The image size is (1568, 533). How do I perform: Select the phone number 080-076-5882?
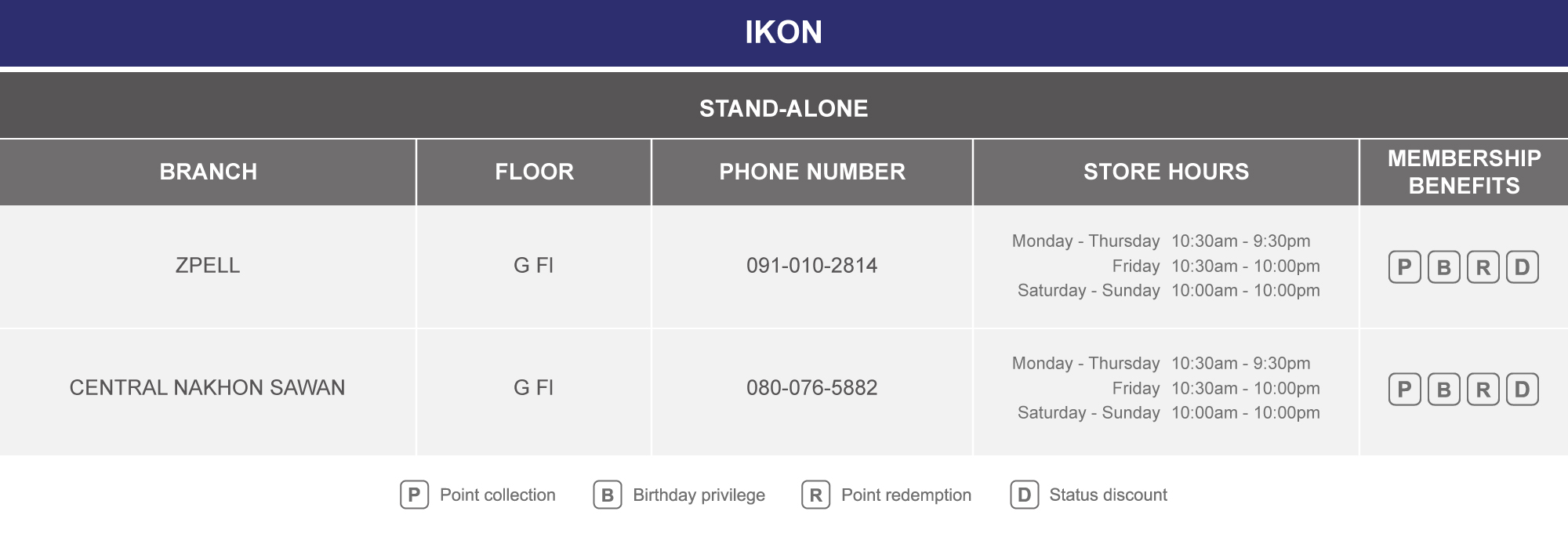(x=811, y=388)
